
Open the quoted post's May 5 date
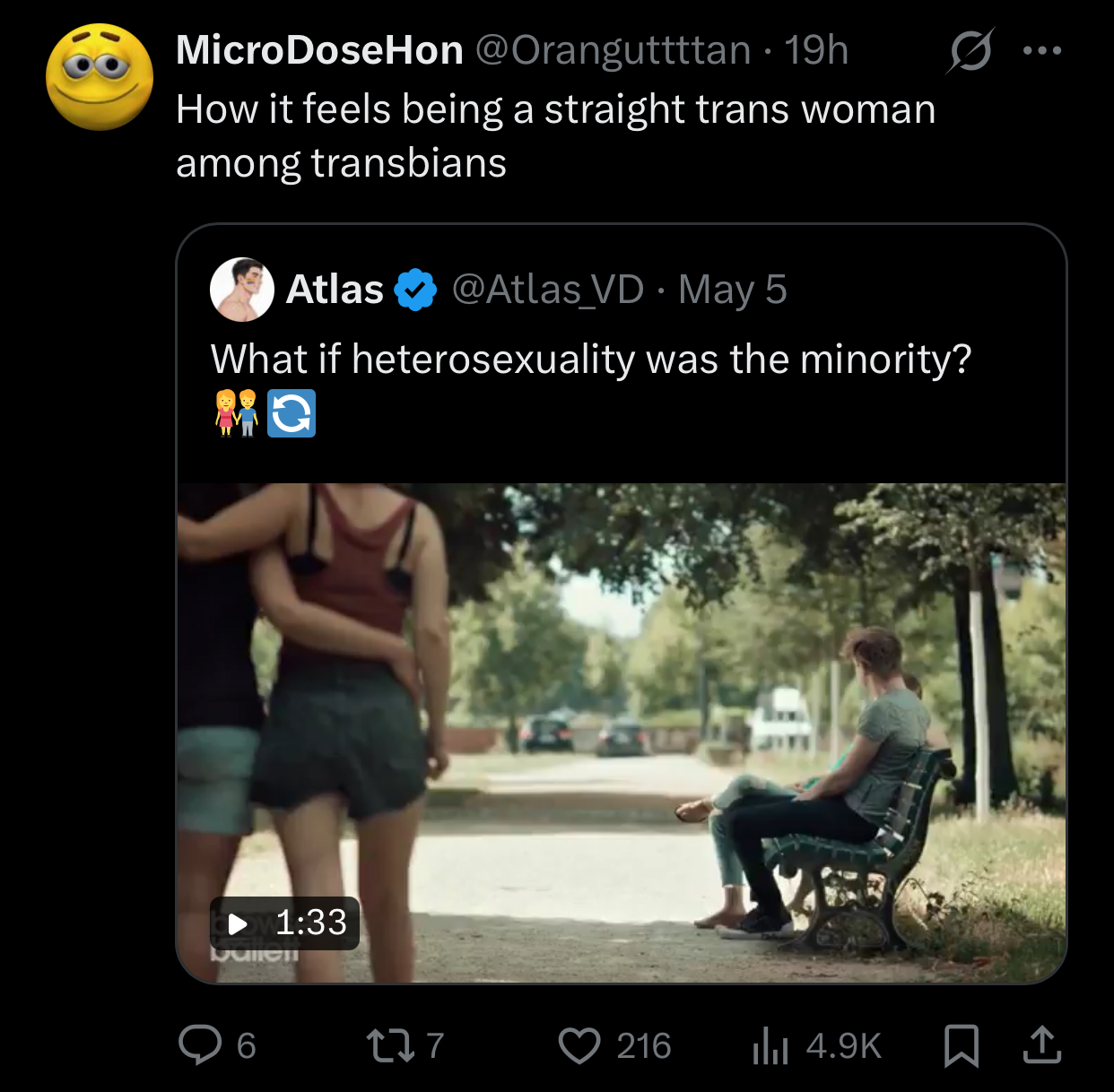click(x=733, y=290)
